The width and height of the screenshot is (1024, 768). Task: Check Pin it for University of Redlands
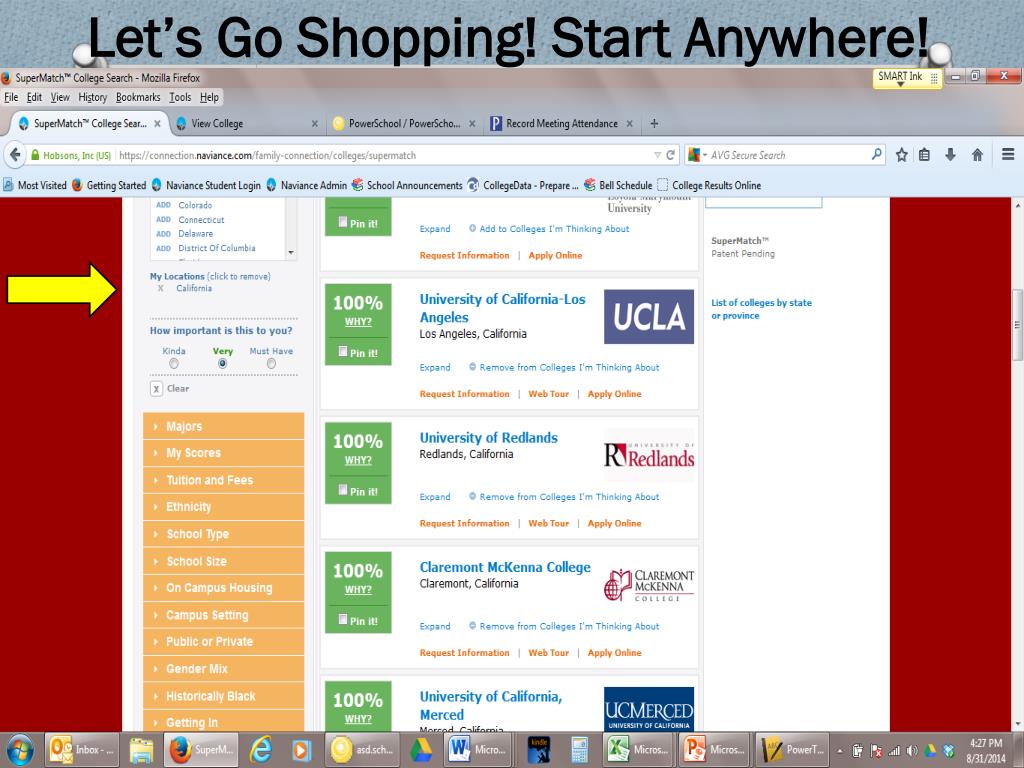point(343,490)
